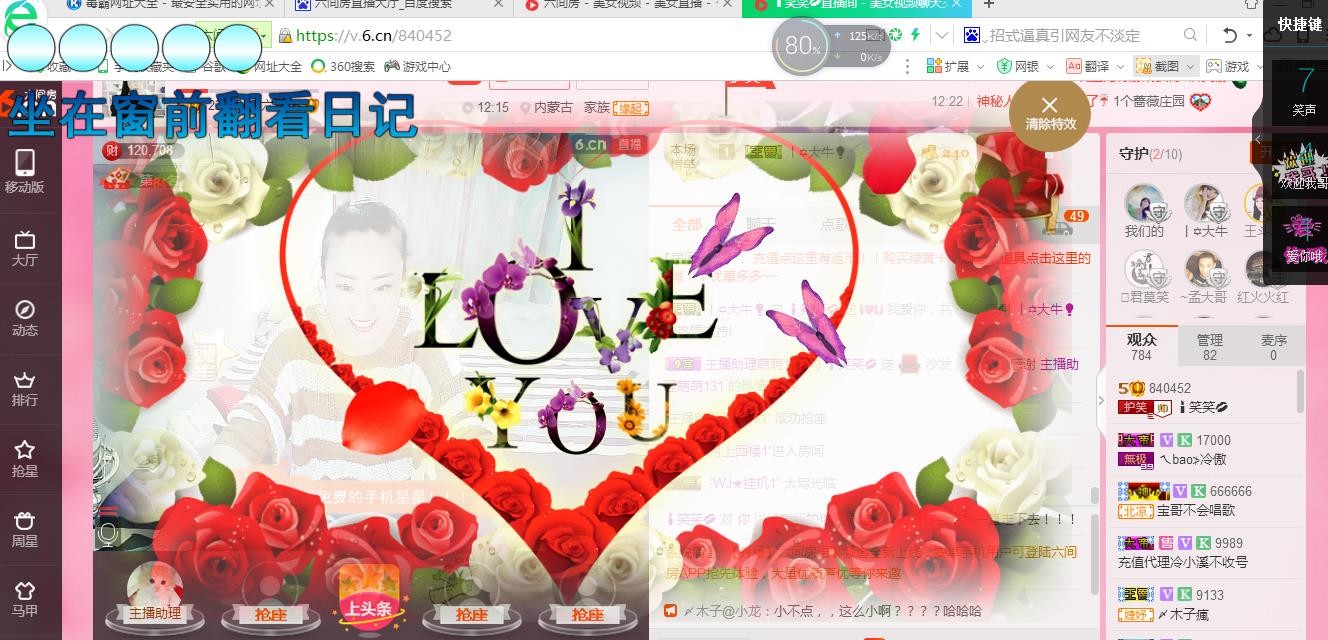The width and height of the screenshot is (1328, 640).
Task: Select audience member bao冷傲 17000
Action: (1204, 449)
